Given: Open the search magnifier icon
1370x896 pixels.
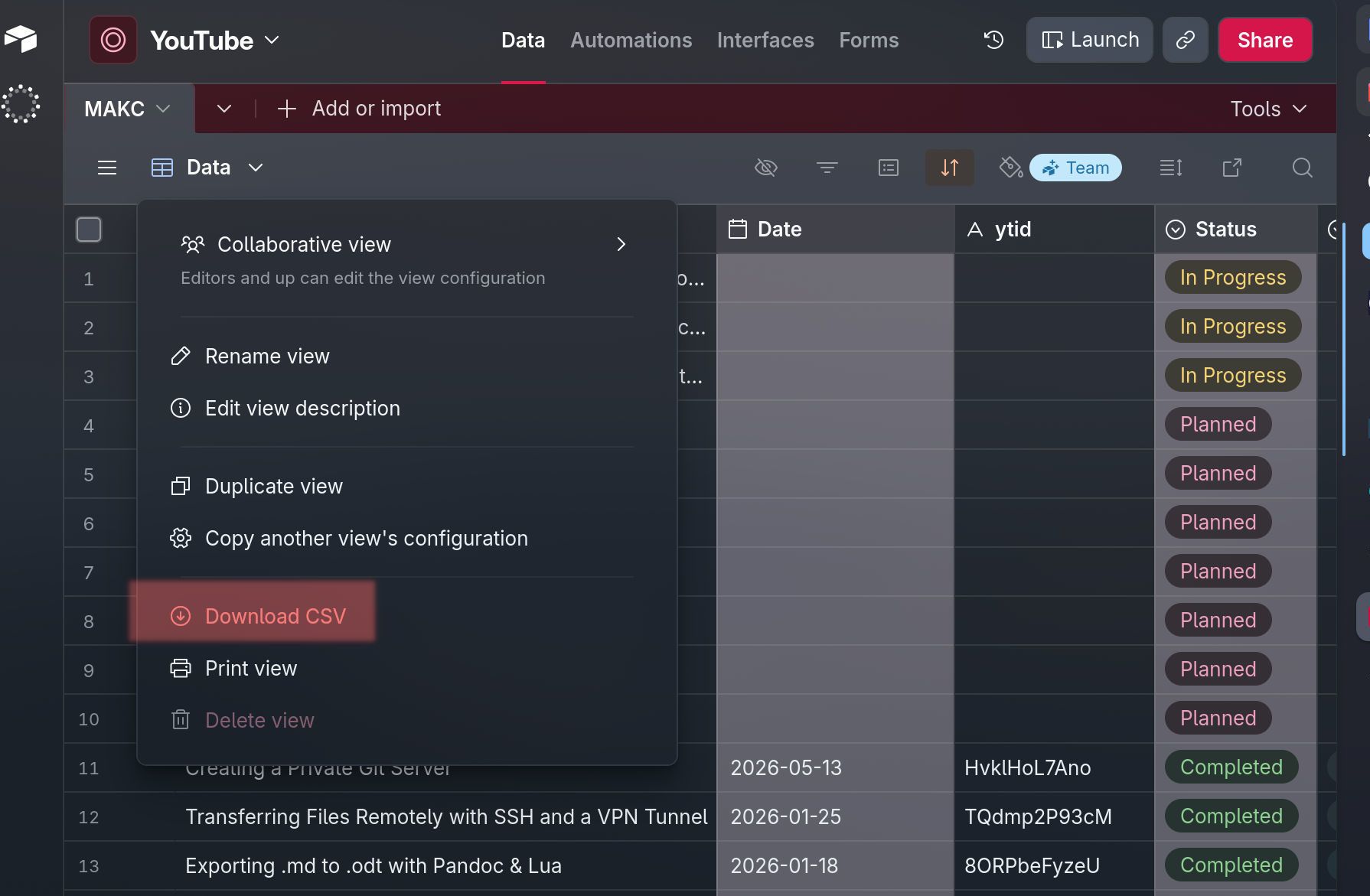Looking at the screenshot, I should [x=1302, y=168].
